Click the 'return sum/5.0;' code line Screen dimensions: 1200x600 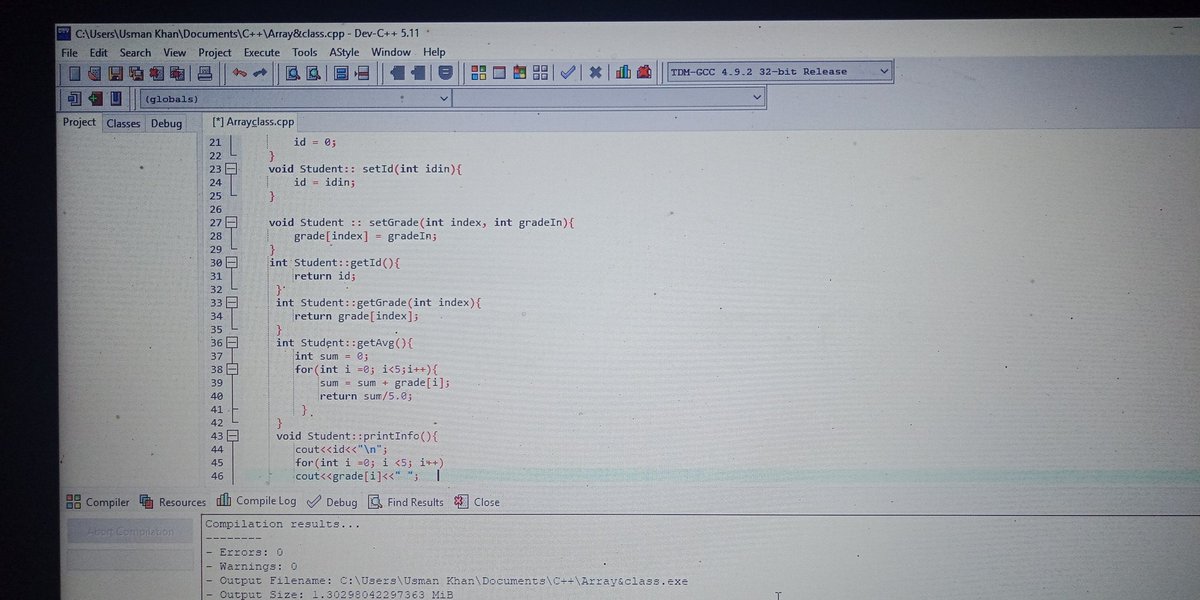point(366,396)
